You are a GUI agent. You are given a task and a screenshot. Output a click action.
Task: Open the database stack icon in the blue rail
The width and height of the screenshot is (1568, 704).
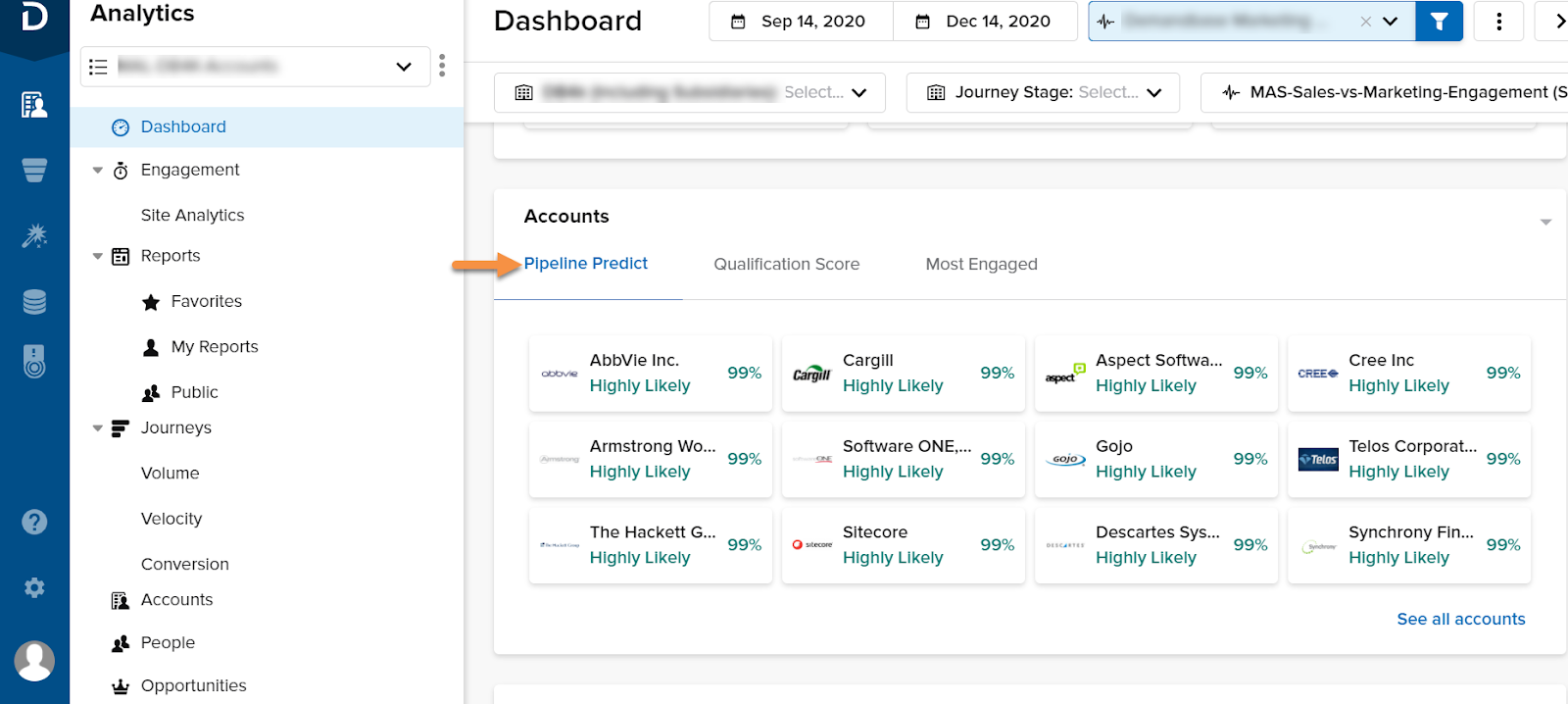pyautogui.click(x=34, y=302)
